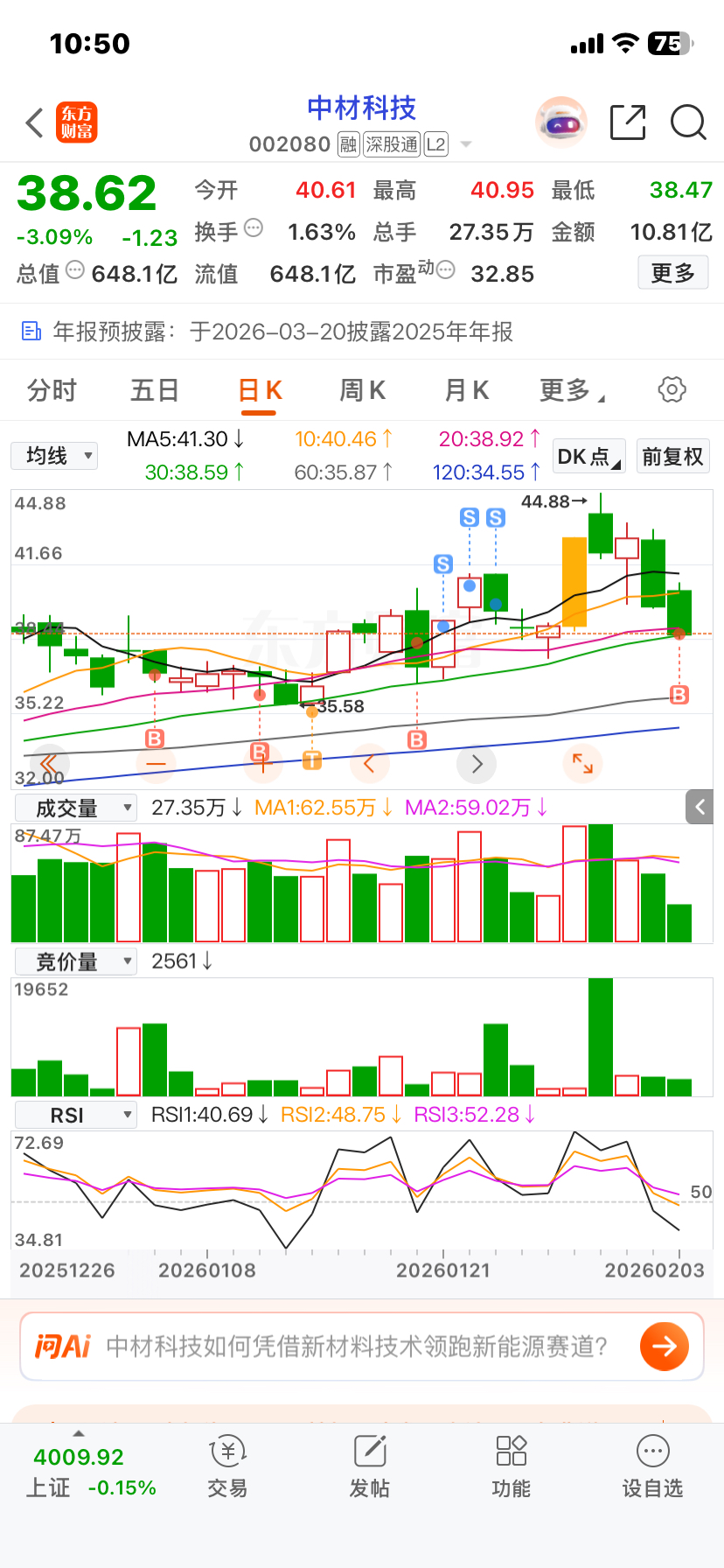Switch to 五日 tab

coord(155,390)
